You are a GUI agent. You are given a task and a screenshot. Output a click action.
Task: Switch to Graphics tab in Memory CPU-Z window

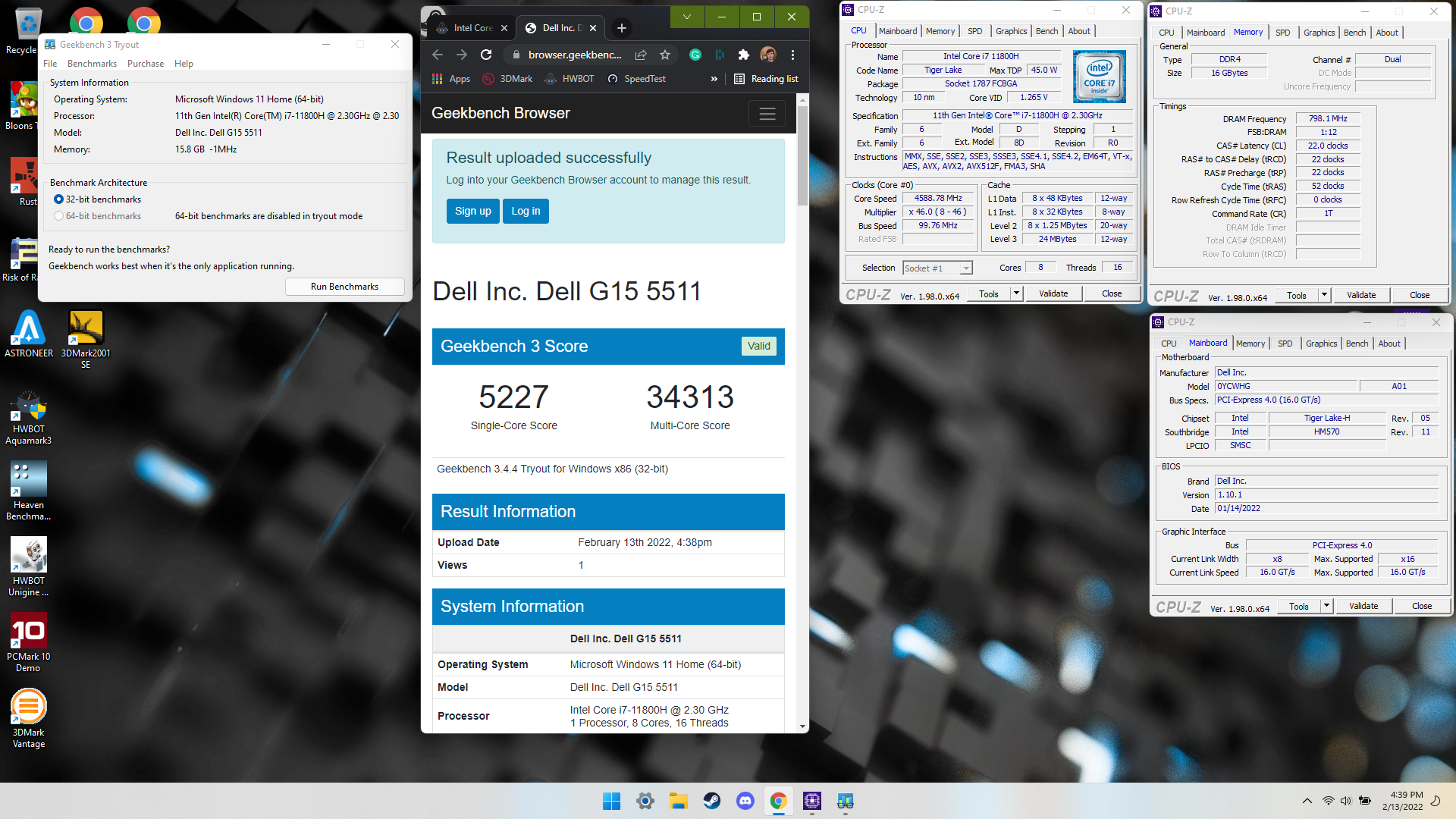[1319, 33]
